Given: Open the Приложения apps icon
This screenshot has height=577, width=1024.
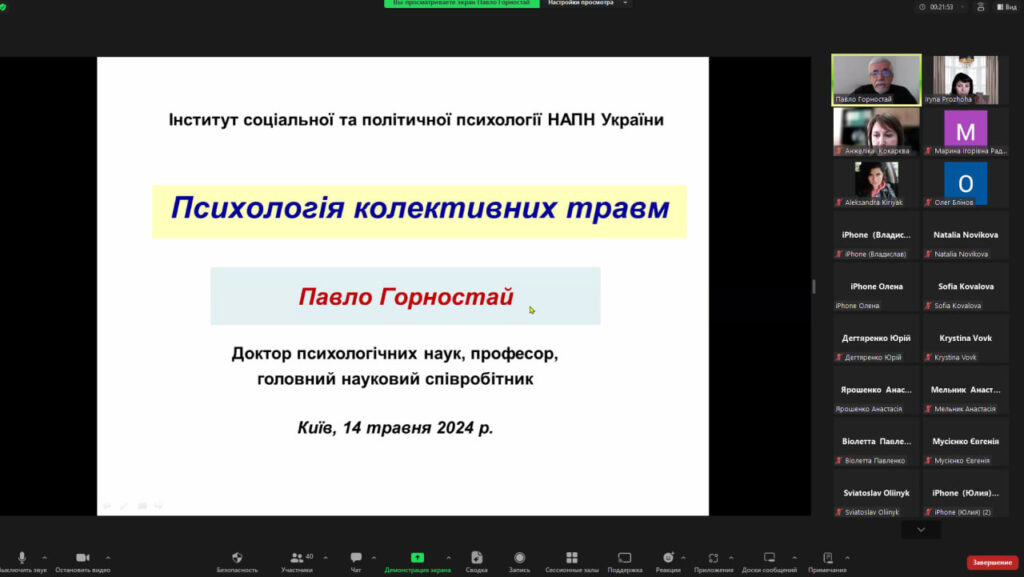Looking at the screenshot, I should click(x=714, y=558).
